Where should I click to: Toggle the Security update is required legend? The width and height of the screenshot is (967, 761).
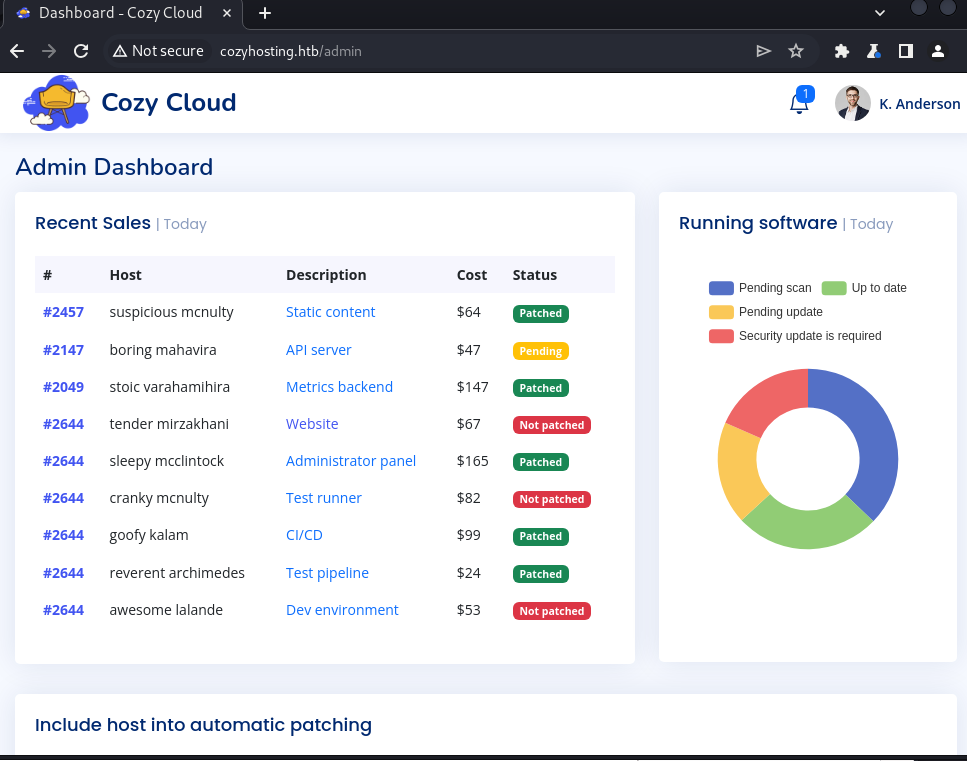point(793,336)
